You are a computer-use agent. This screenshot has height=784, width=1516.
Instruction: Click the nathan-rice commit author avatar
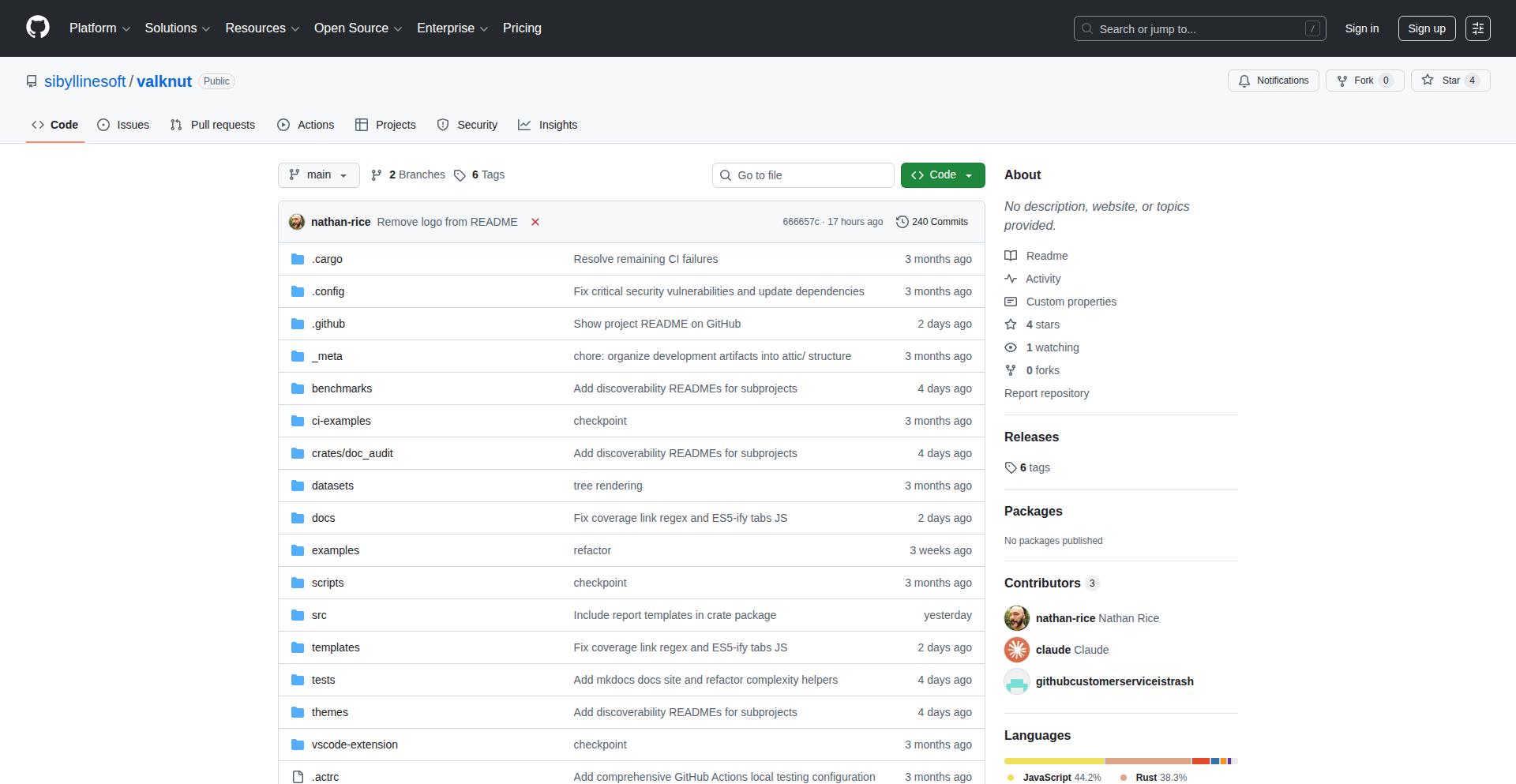(x=297, y=222)
